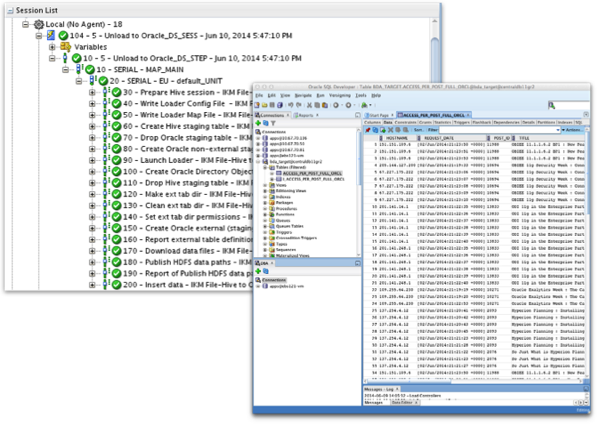Expand the '120 - Make ext tab dir' task

point(92,194)
